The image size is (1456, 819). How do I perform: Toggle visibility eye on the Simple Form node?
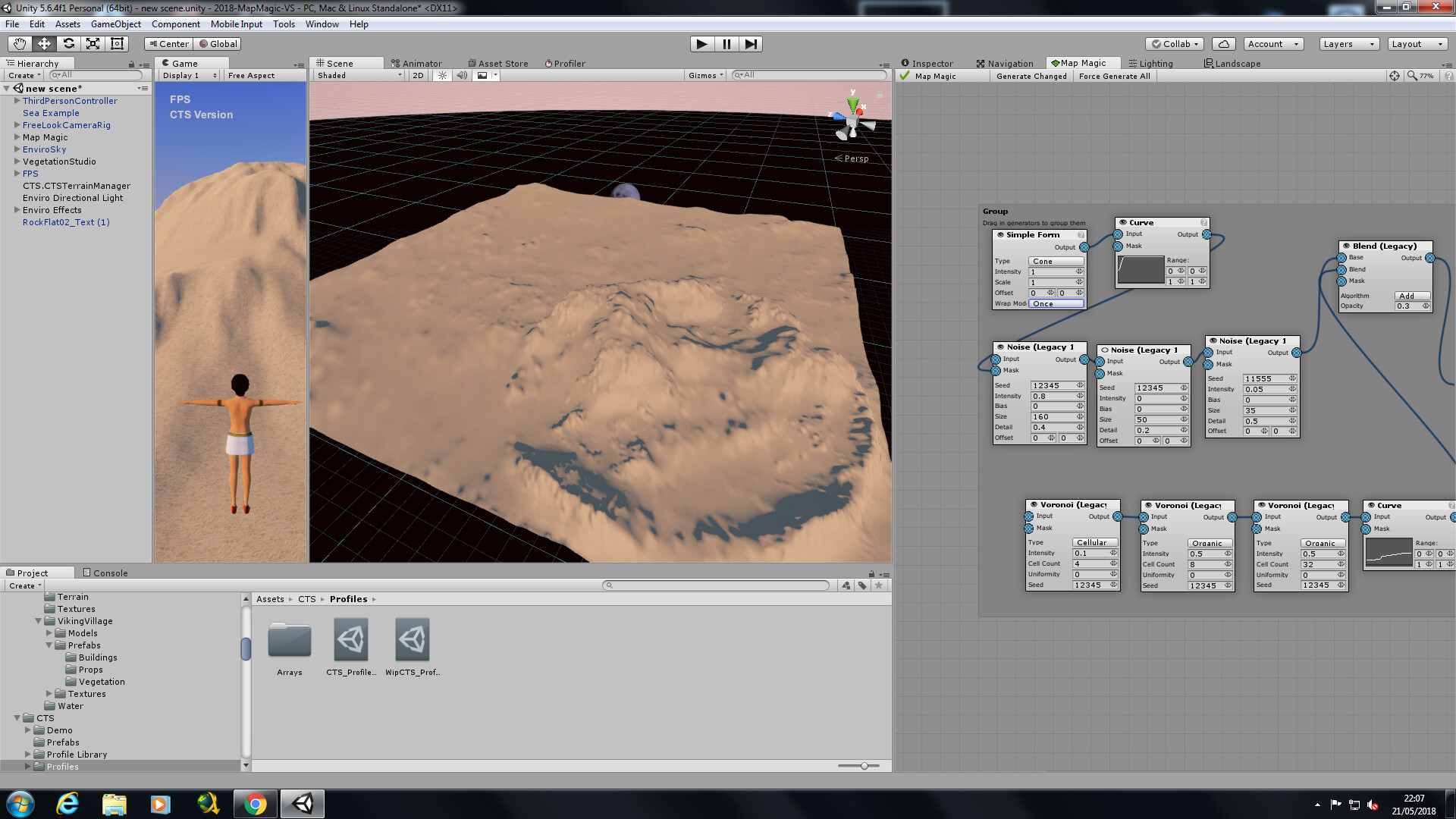click(999, 235)
